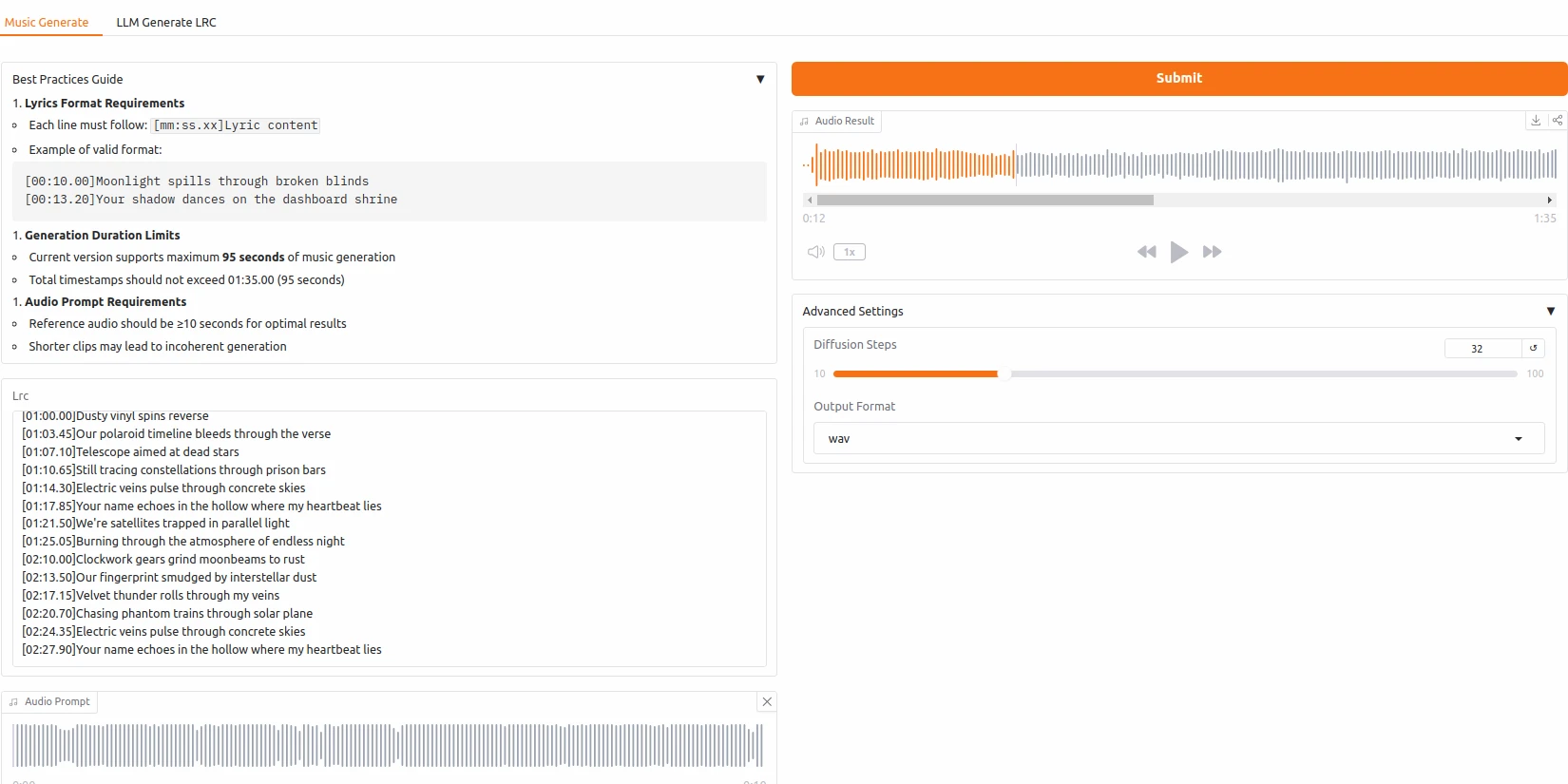Viewport: 1568px width, 784px height.
Task: Fast-forward the audio result
Action: [x=1212, y=252]
